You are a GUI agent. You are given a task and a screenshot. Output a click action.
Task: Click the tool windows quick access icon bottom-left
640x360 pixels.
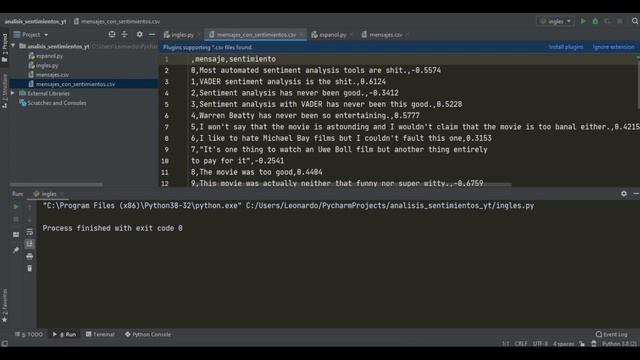pos(4,344)
